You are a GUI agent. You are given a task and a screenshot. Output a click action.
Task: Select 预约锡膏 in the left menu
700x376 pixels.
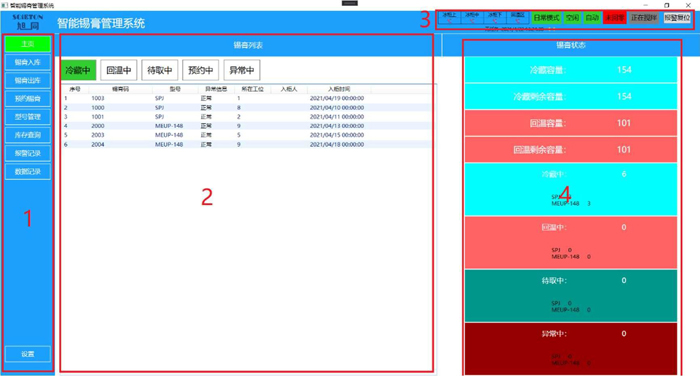point(28,99)
